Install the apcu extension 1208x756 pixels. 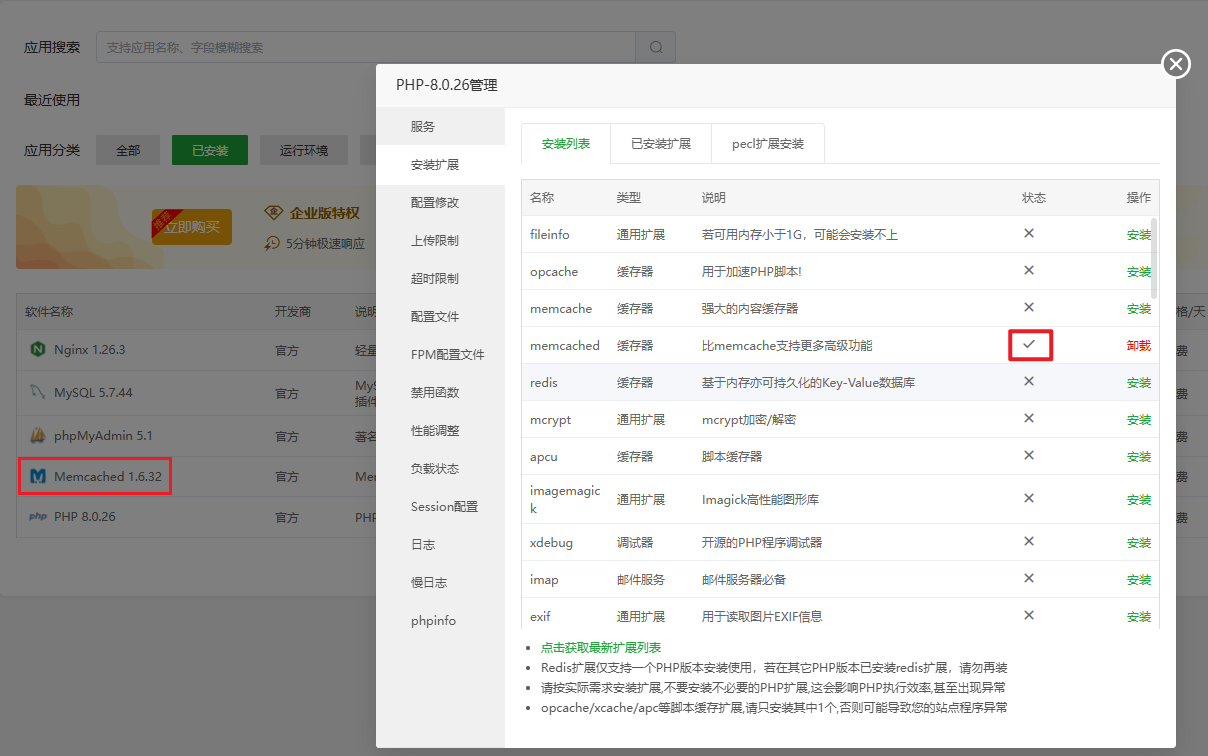coord(1139,457)
